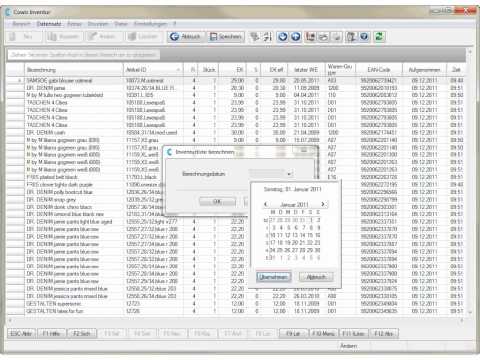Click Januar 2011 month title in calendar
The width and height of the screenshot is (480, 360).
[x=294, y=204]
